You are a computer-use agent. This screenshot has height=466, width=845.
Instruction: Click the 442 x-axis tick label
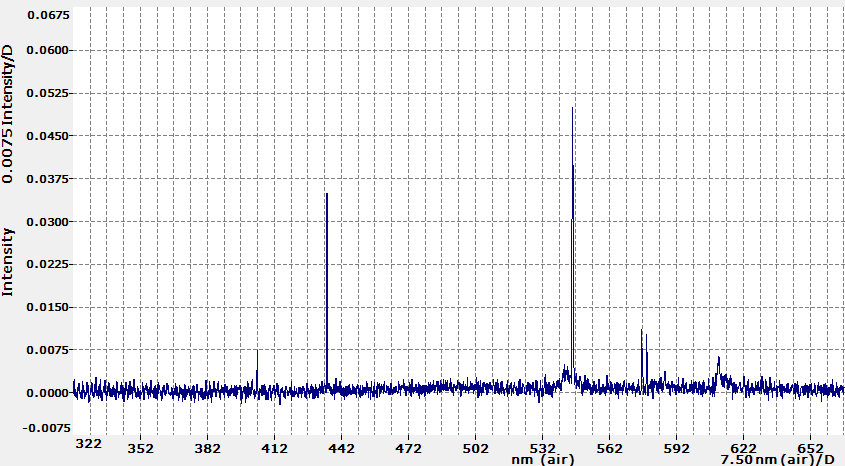click(x=341, y=446)
